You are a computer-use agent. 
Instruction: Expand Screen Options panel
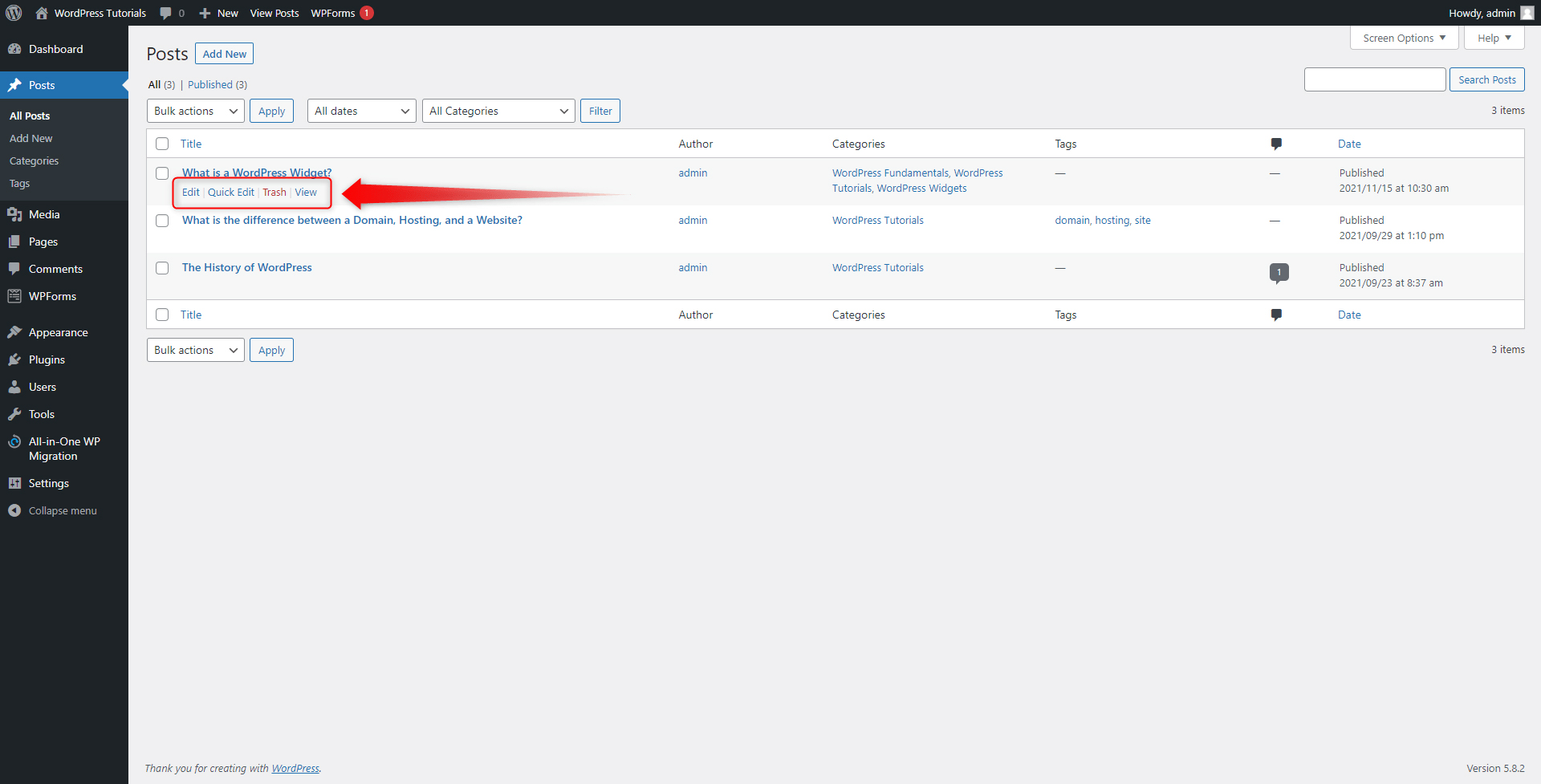point(1405,38)
